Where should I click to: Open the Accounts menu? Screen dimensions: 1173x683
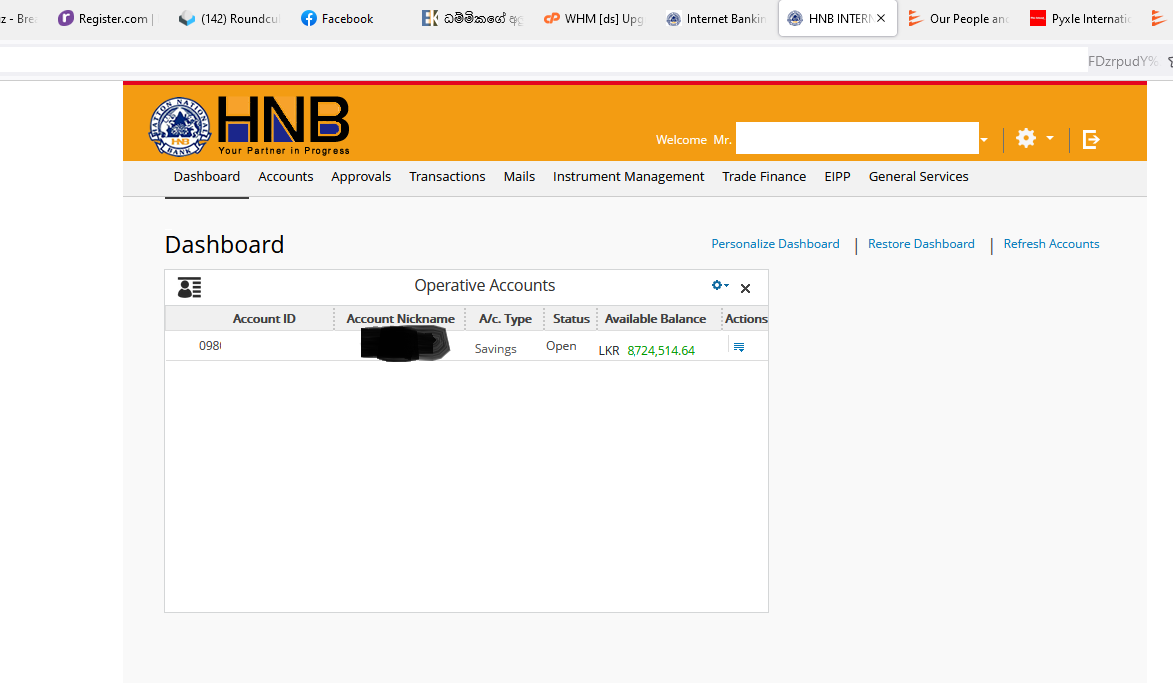pyautogui.click(x=286, y=177)
